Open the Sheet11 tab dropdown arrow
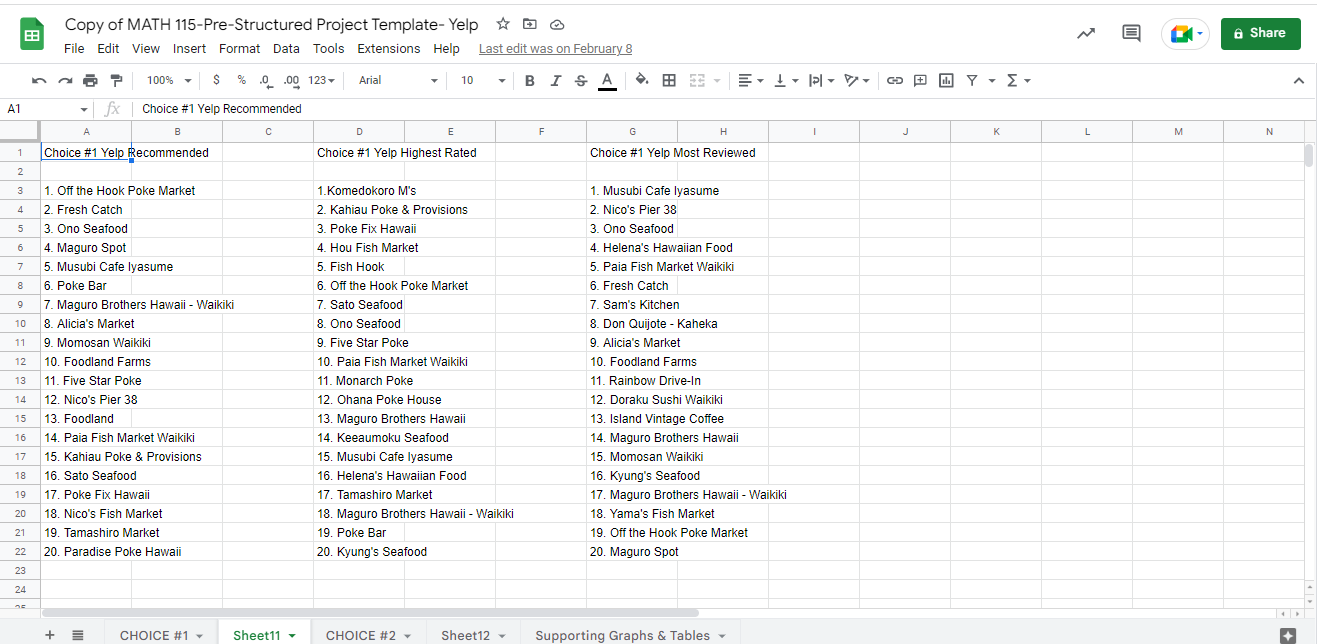Image resolution: width=1317 pixels, height=644 pixels. click(x=292, y=636)
